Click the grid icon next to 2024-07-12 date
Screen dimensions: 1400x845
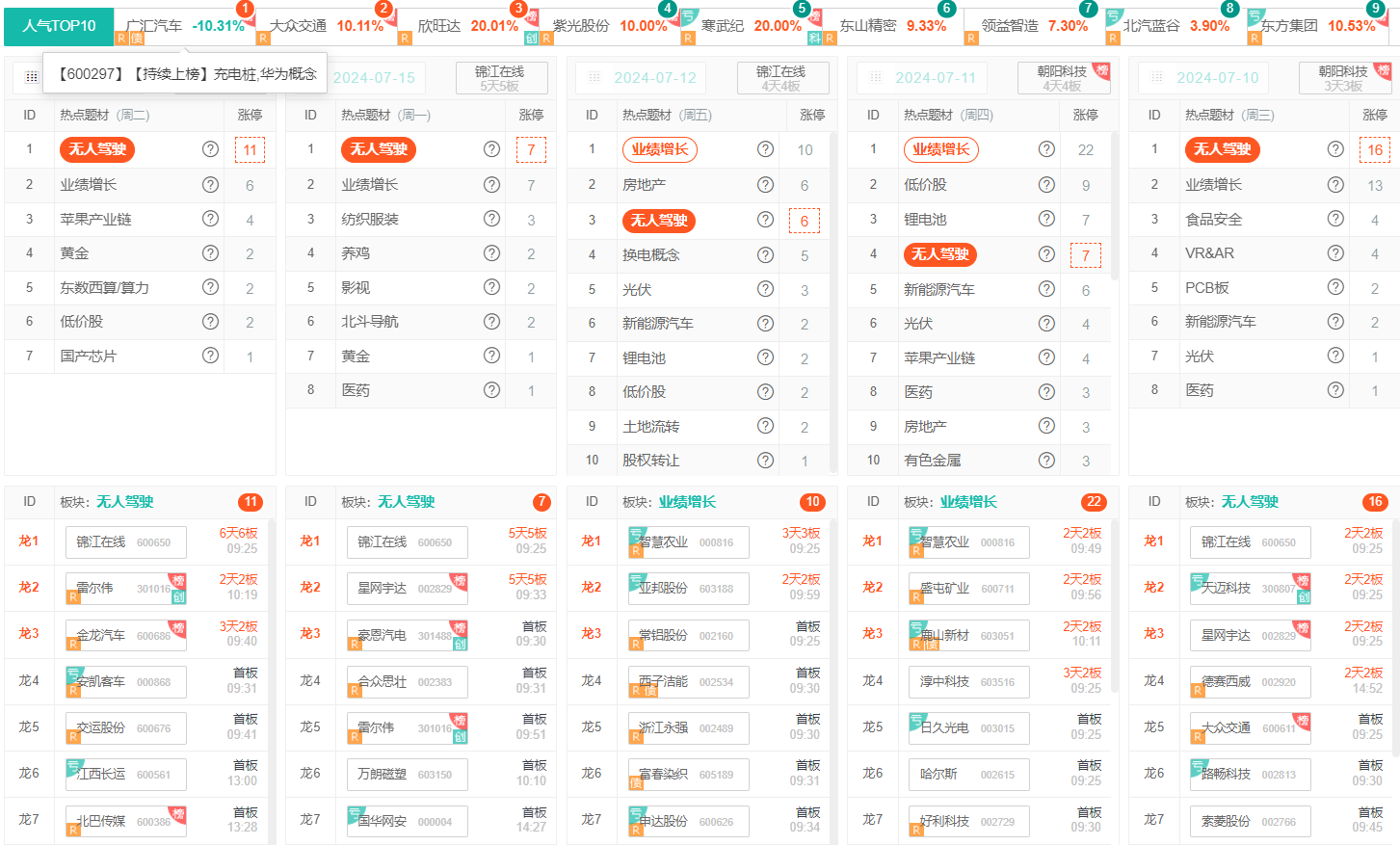tap(594, 77)
